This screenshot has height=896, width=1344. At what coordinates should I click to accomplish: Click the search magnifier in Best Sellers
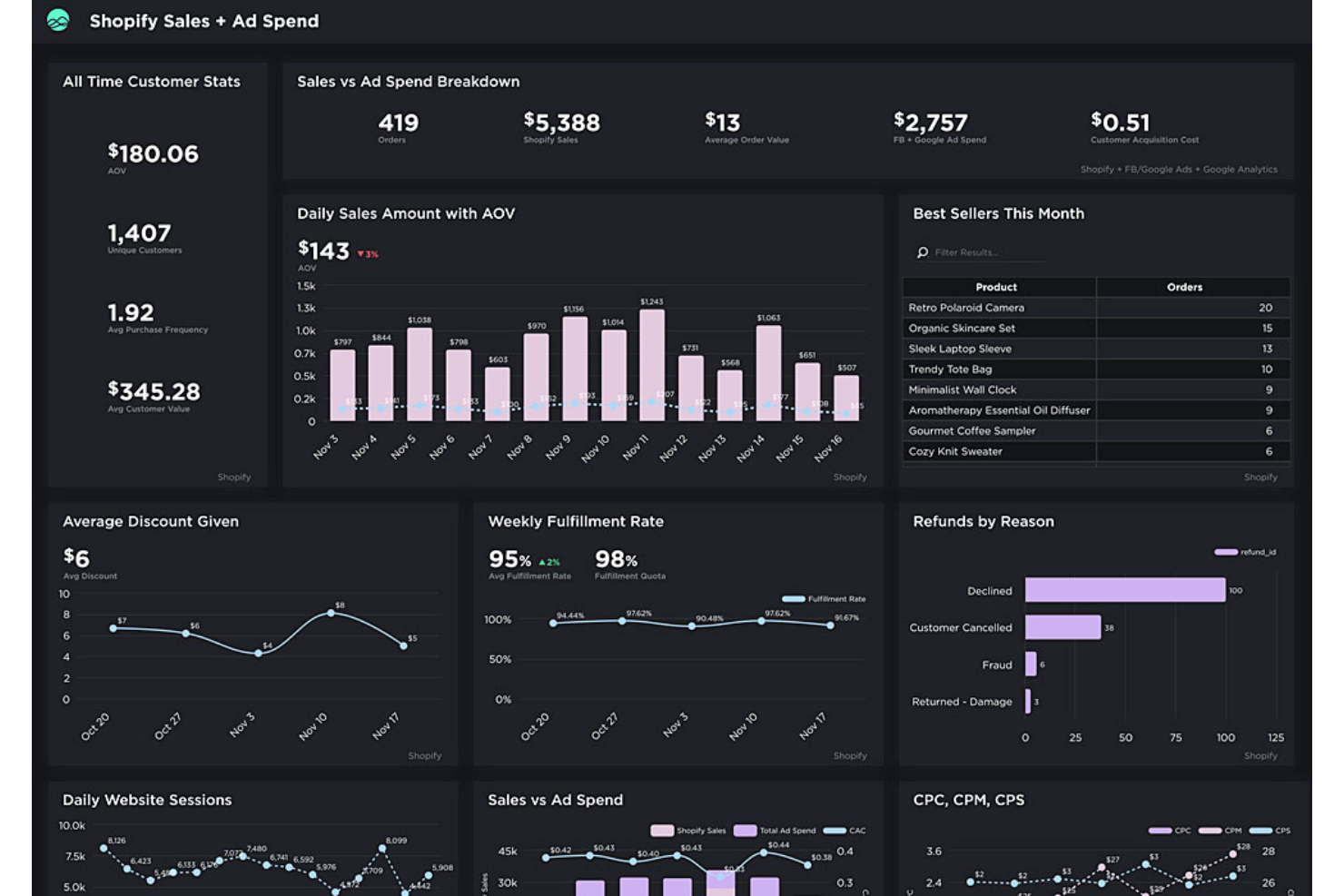(x=923, y=252)
